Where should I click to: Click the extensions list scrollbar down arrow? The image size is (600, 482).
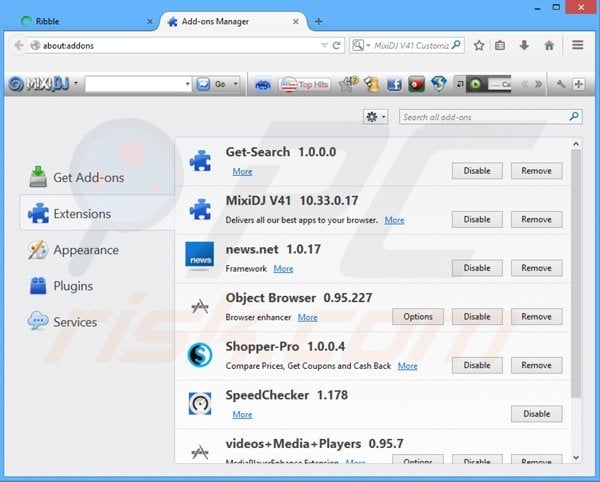[x=576, y=457]
